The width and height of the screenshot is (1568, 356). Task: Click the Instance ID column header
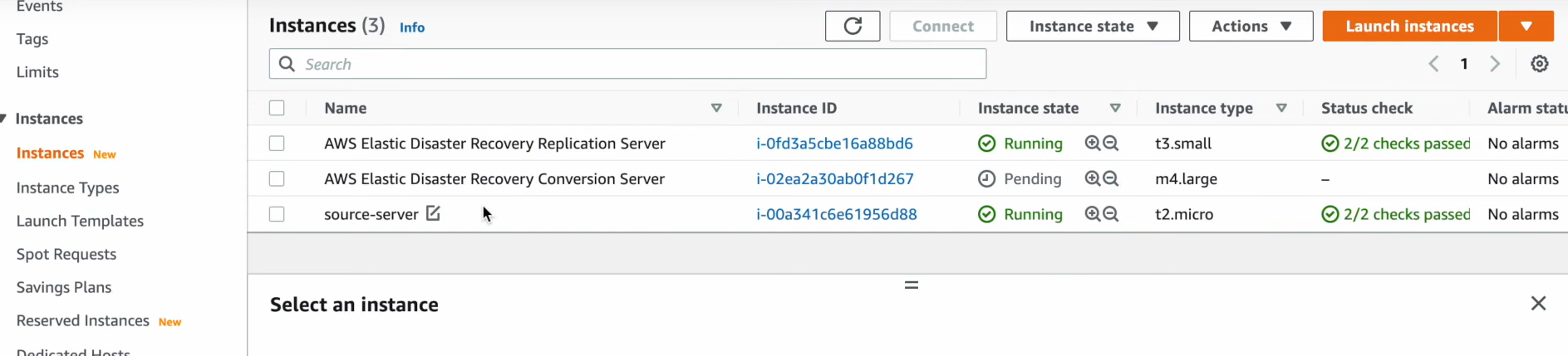click(x=796, y=108)
